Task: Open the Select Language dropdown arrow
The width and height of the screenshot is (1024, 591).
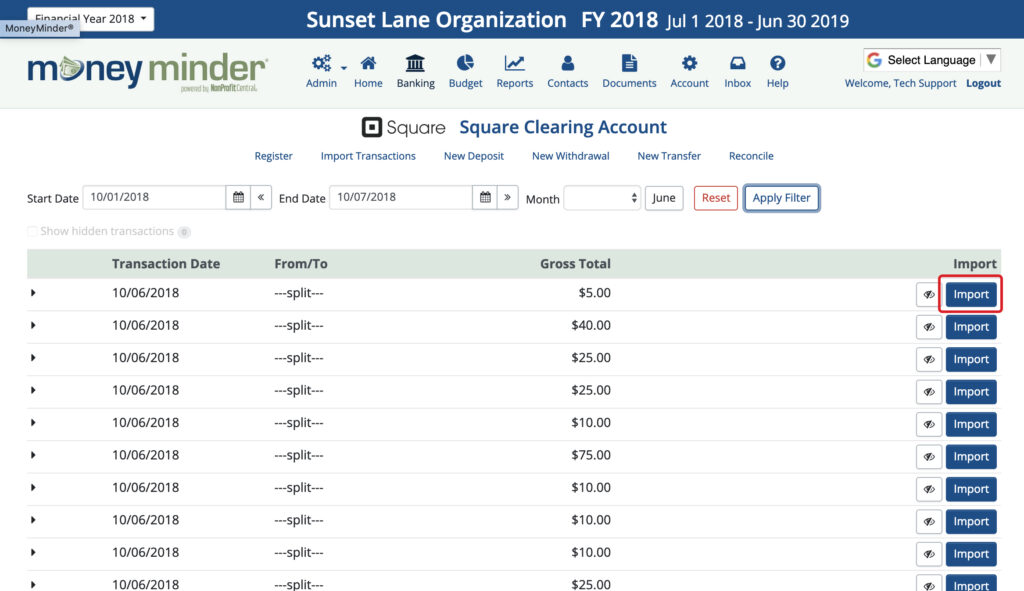Action: tap(991, 59)
